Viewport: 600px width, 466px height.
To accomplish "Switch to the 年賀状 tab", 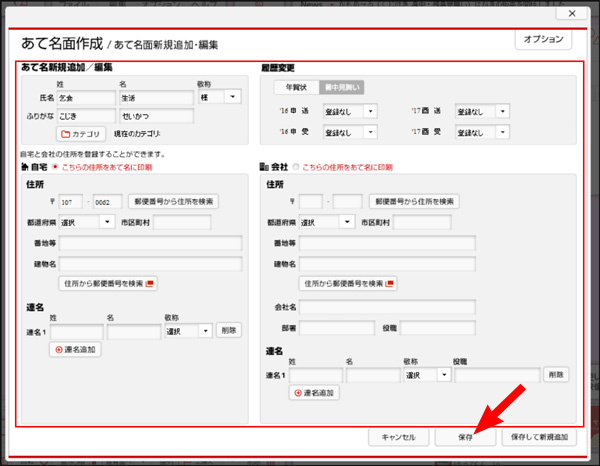I will 297,87.
